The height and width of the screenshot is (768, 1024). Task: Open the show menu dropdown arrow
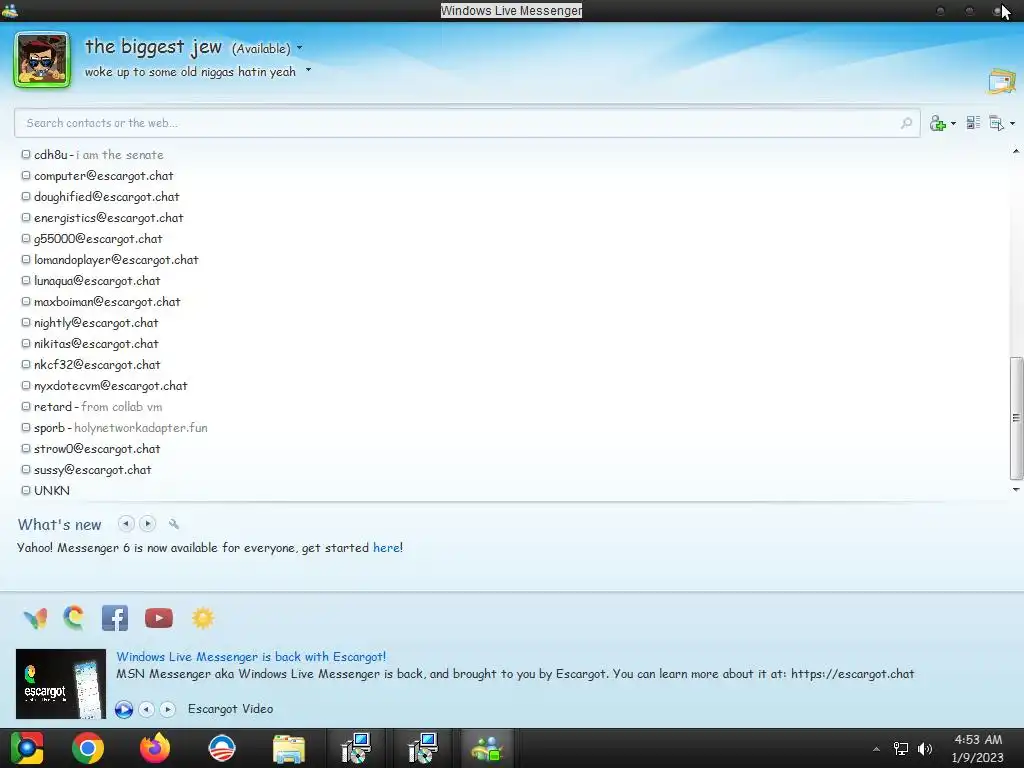[1012, 123]
